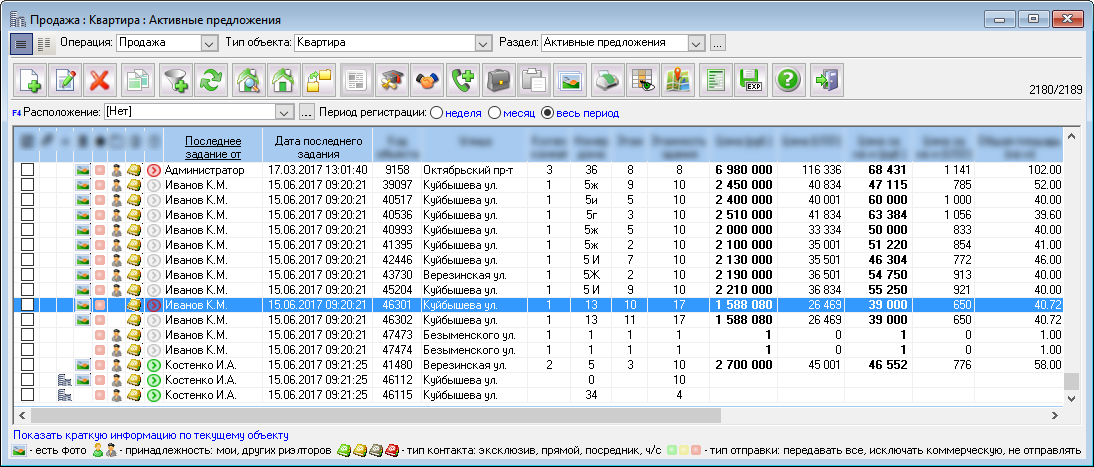1094x467 pixels.
Task: Switch to single-line list view mode
Action: [x=22, y=44]
